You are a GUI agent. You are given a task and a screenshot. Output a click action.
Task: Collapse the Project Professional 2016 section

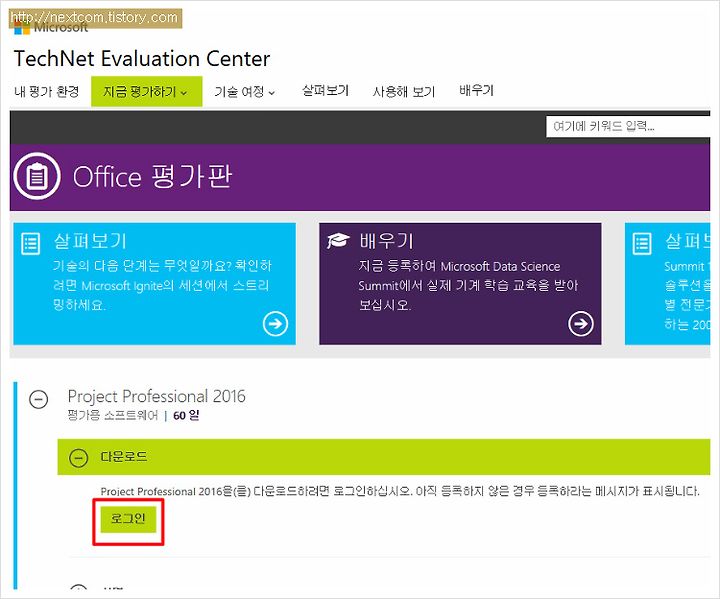39,399
